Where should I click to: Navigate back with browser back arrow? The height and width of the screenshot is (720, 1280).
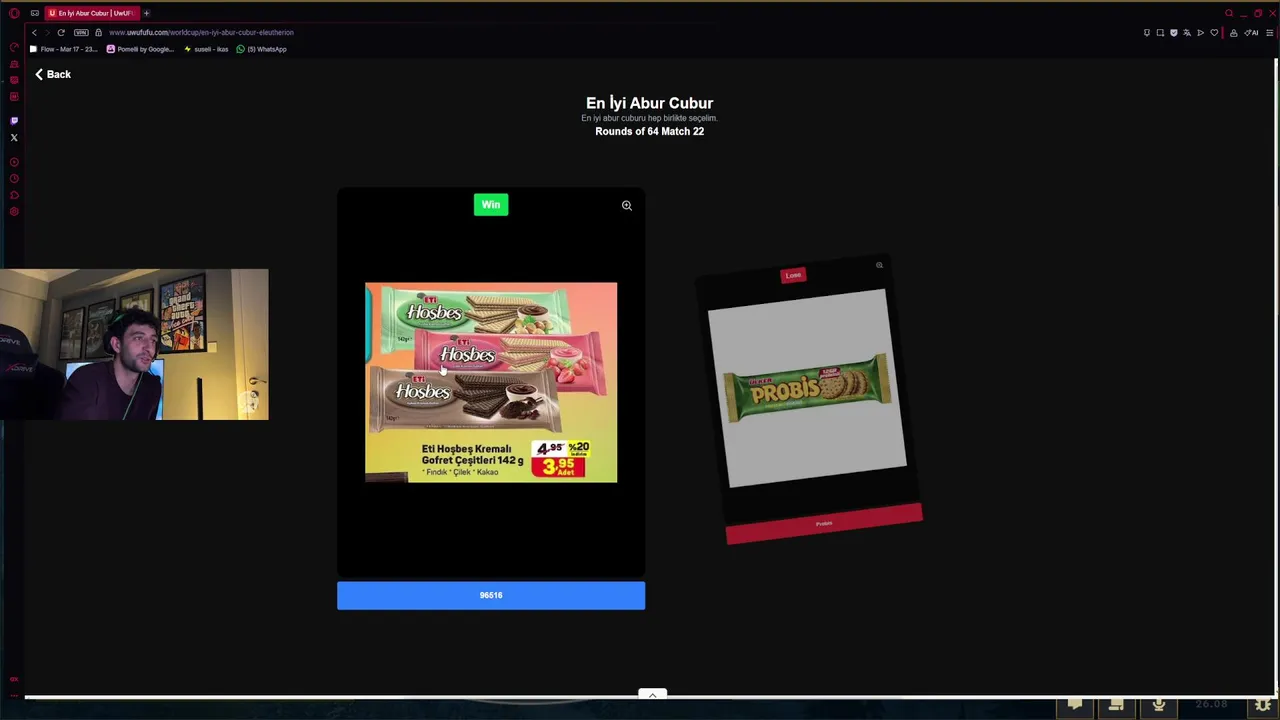tap(34, 32)
